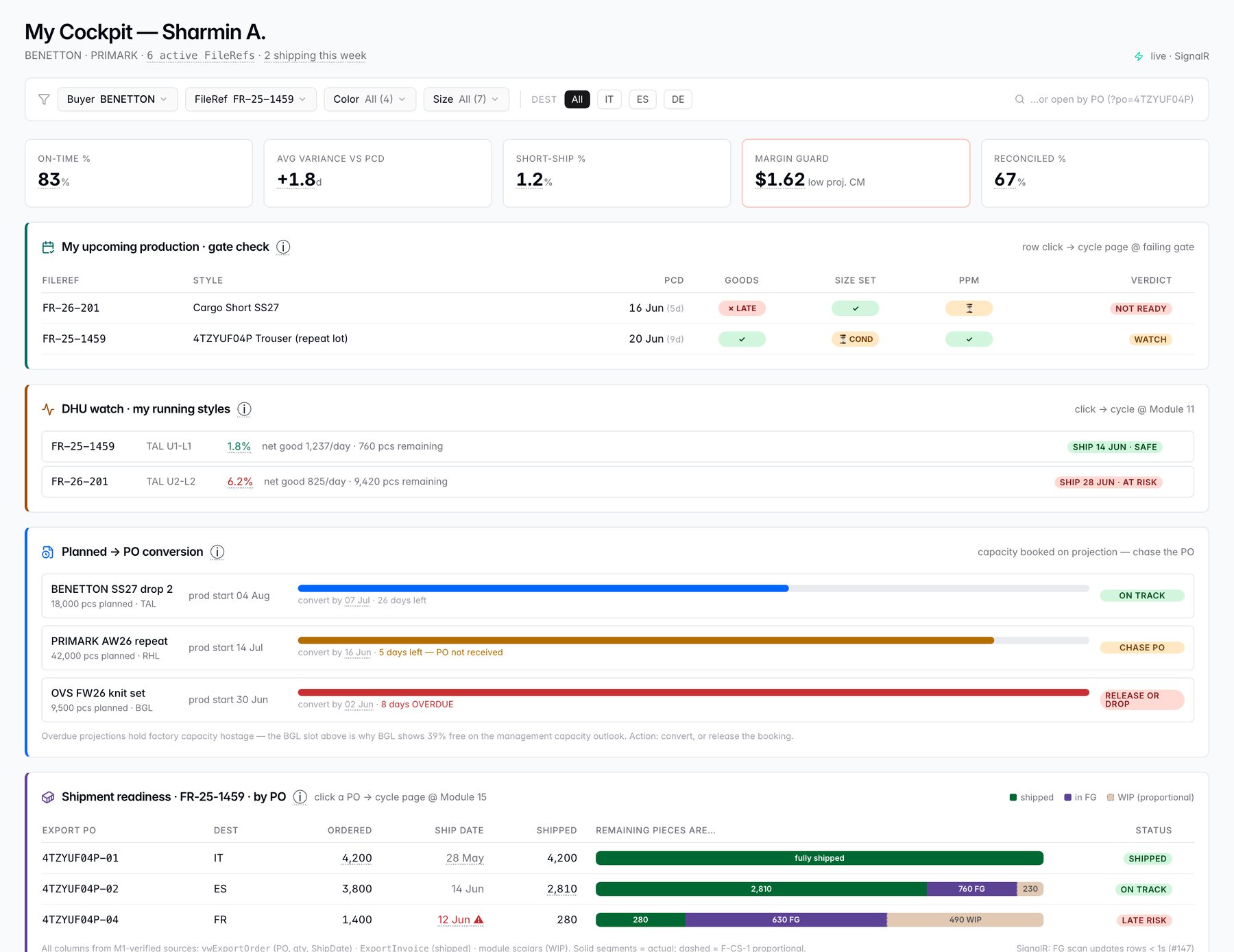Select the DE destination filter
The width and height of the screenshot is (1234, 952).
tap(678, 99)
